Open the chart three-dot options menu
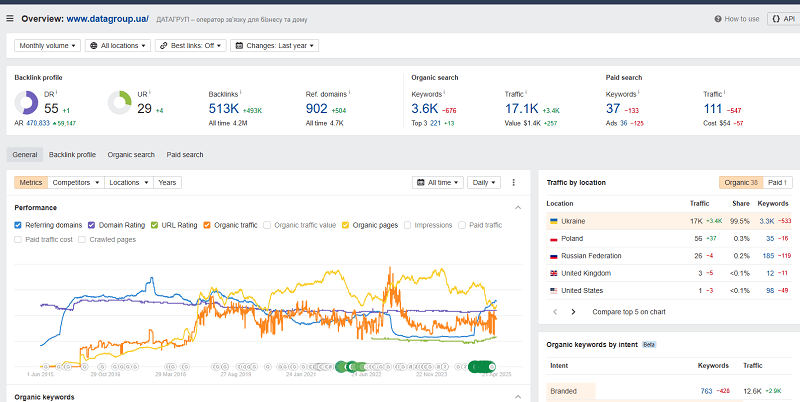 coord(513,183)
